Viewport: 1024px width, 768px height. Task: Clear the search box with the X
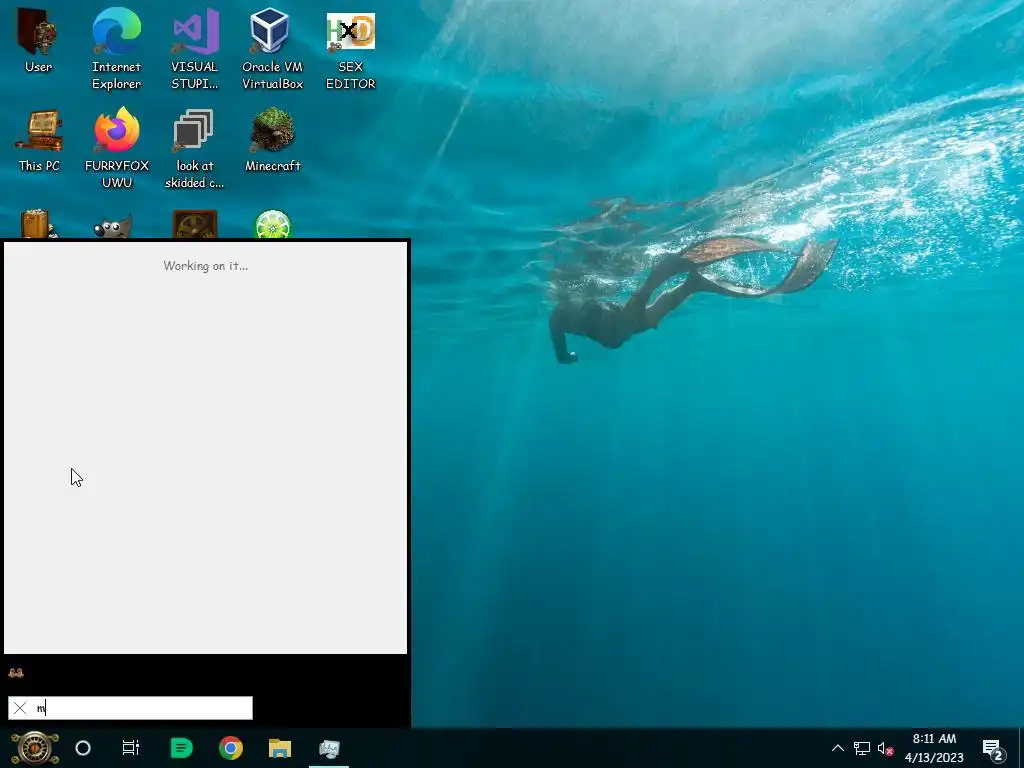pyautogui.click(x=20, y=708)
